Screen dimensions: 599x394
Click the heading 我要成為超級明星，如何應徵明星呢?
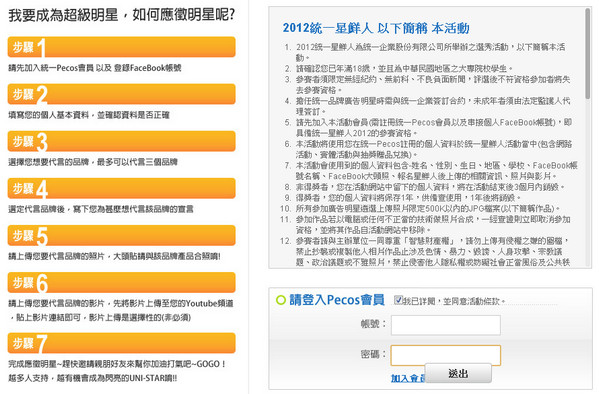(121, 15)
